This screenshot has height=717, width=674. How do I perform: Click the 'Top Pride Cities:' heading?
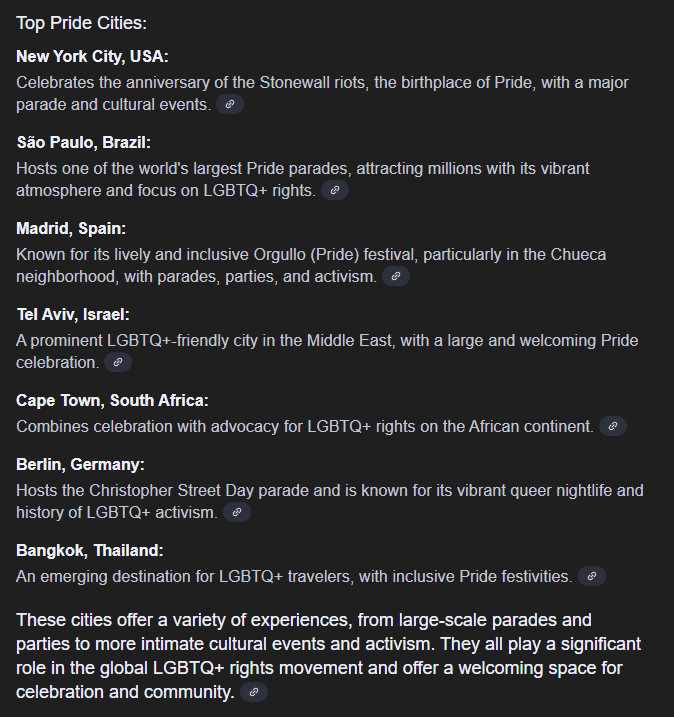[x=81, y=23]
